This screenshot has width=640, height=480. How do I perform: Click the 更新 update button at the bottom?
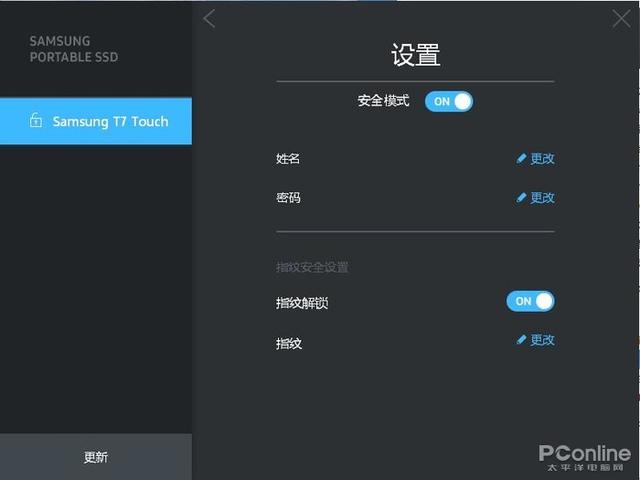pos(96,457)
